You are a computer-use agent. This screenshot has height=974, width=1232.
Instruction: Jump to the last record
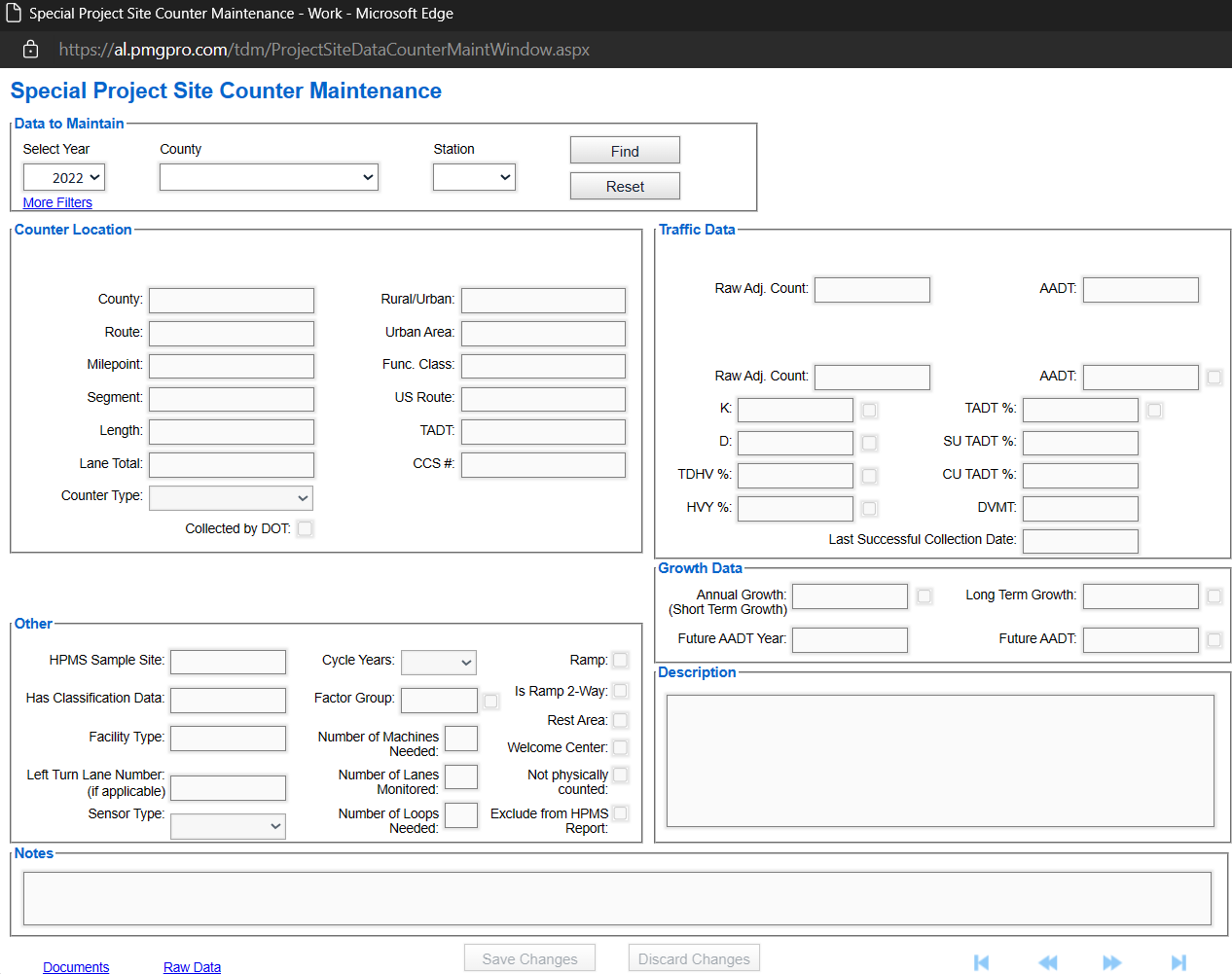pyautogui.click(x=1178, y=962)
